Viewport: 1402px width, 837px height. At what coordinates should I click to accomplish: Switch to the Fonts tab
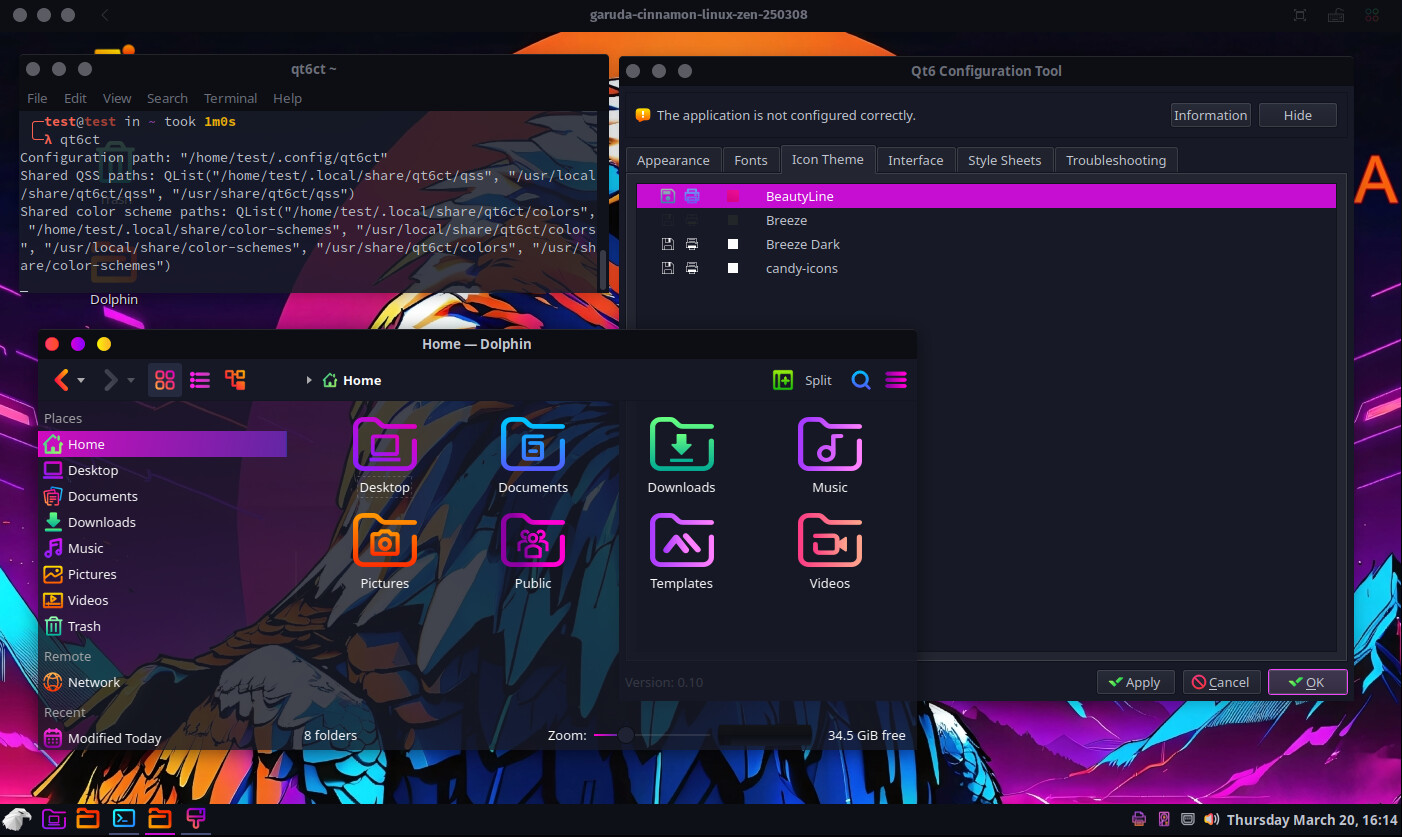point(751,160)
